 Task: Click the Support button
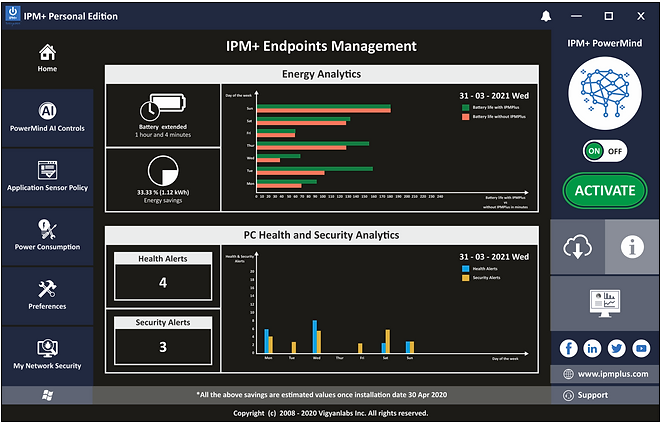[605, 395]
